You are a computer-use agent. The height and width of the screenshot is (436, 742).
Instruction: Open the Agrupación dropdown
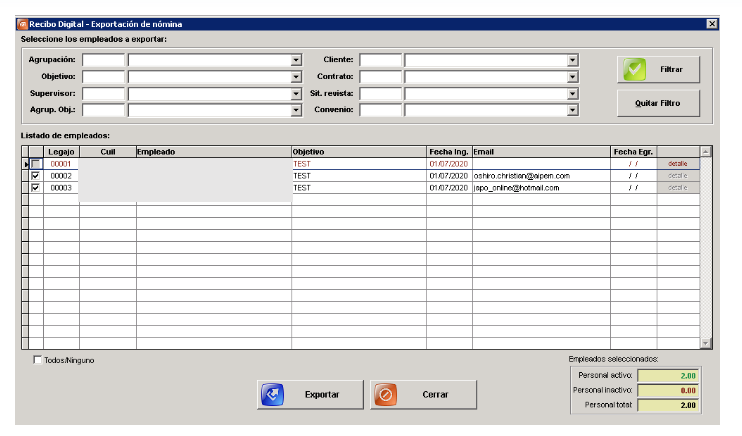[x=296, y=60]
